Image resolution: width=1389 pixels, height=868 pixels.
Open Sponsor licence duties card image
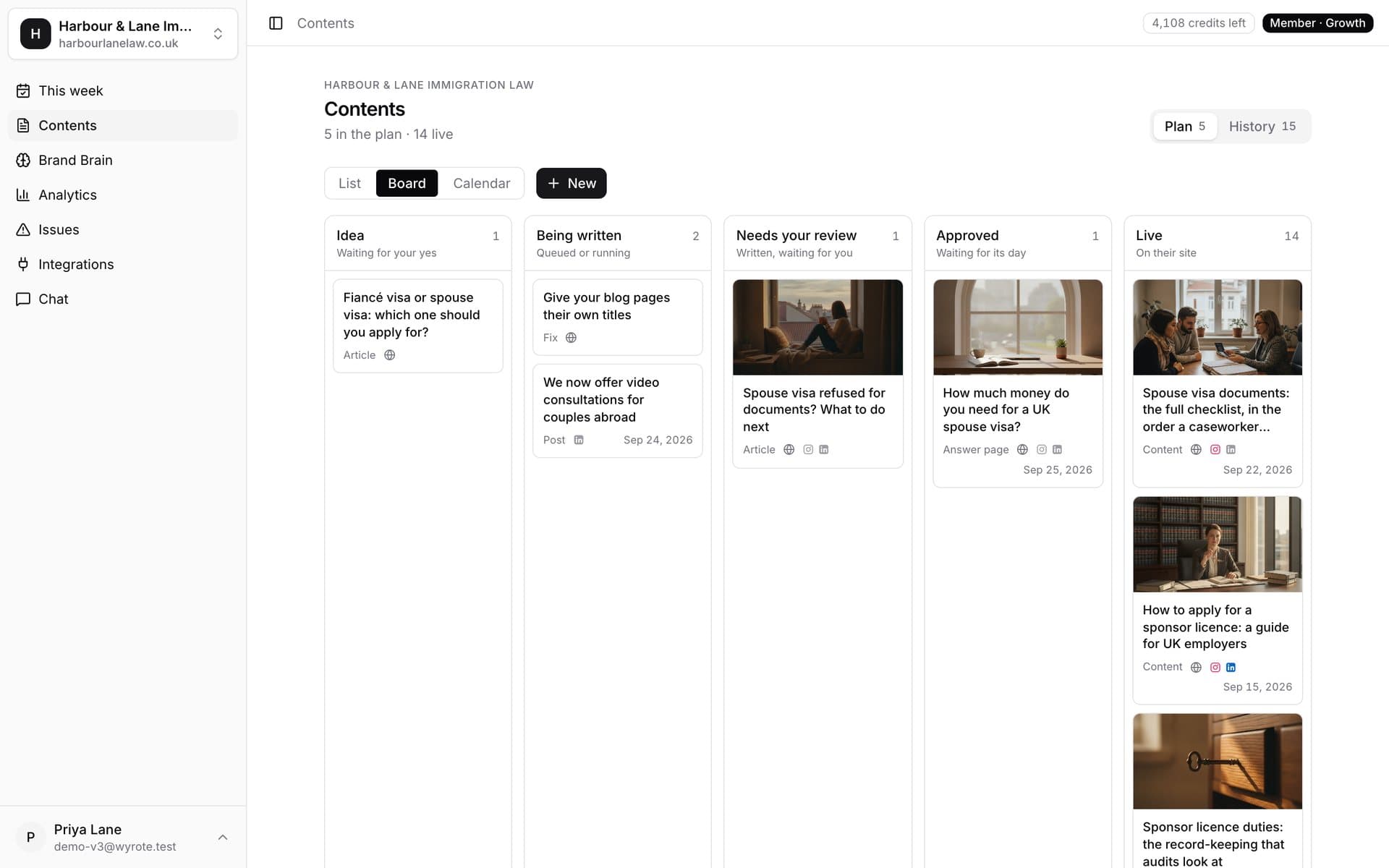coord(1218,762)
